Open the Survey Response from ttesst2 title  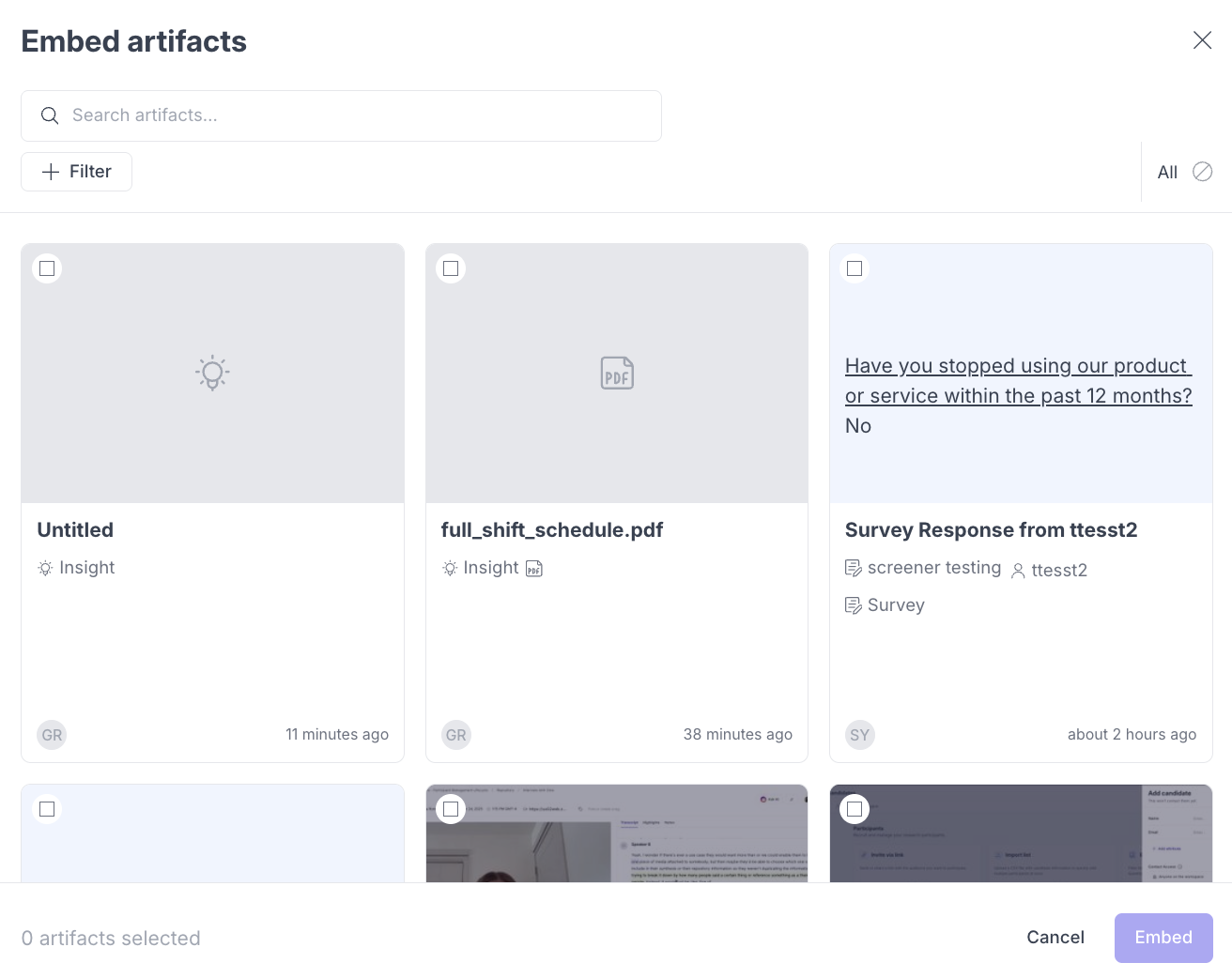(x=991, y=530)
